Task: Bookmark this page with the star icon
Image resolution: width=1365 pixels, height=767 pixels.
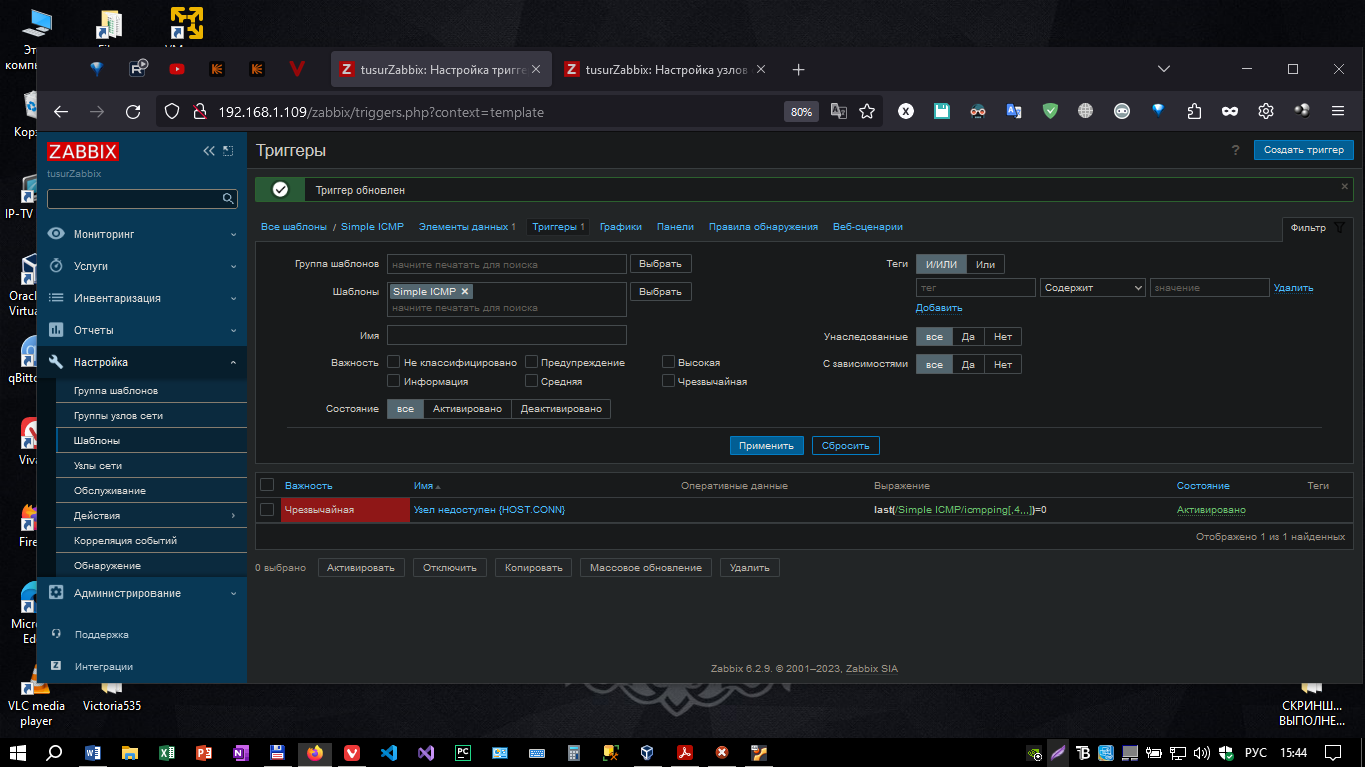Action: click(x=867, y=112)
